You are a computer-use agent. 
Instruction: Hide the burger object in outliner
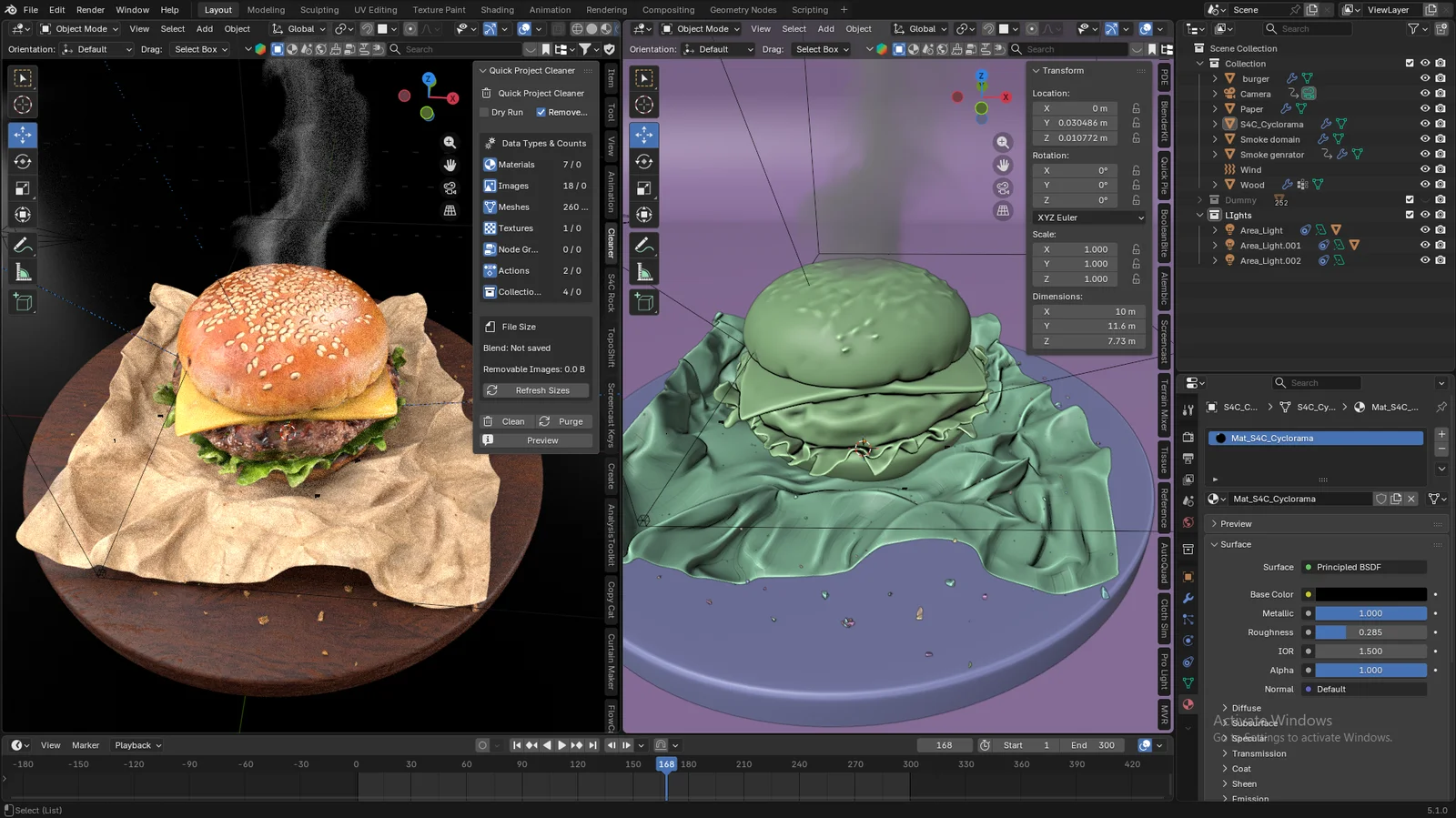tap(1425, 79)
